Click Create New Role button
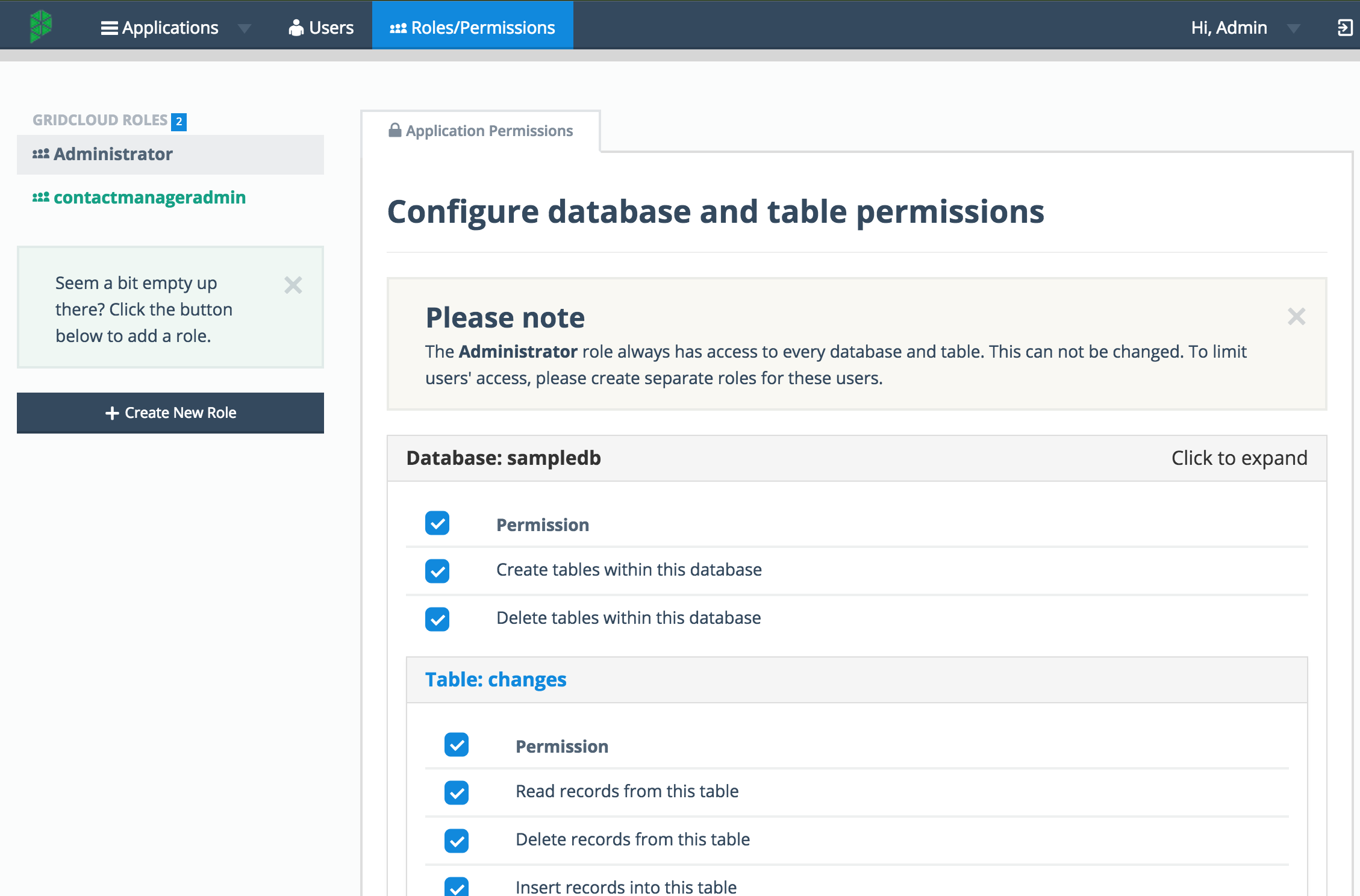Image resolution: width=1360 pixels, height=896 pixels. coord(170,413)
